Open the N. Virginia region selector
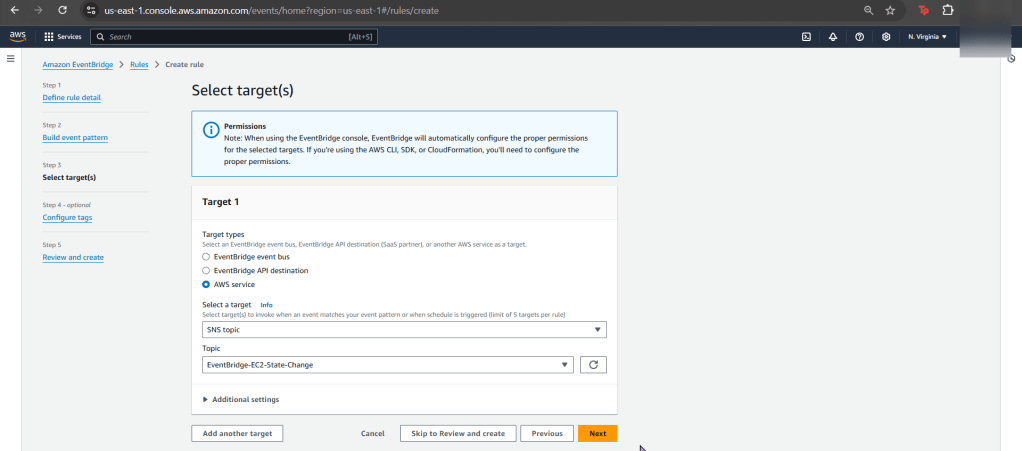The height and width of the screenshot is (451, 1022). 927,36
